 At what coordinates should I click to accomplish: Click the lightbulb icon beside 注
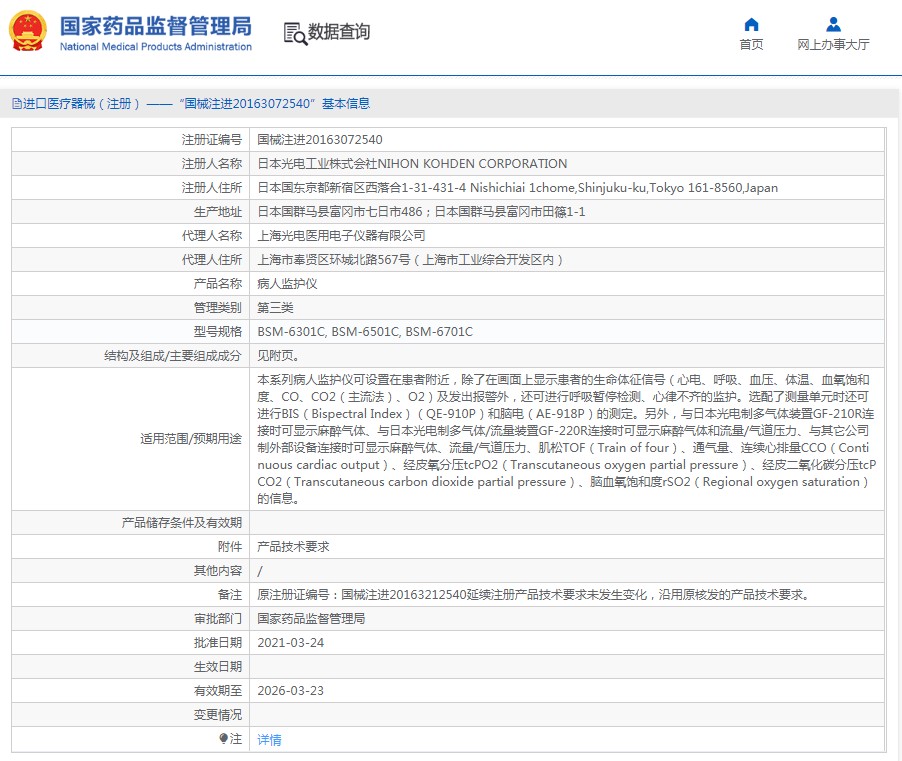pyautogui.click(x=223, y=739)
